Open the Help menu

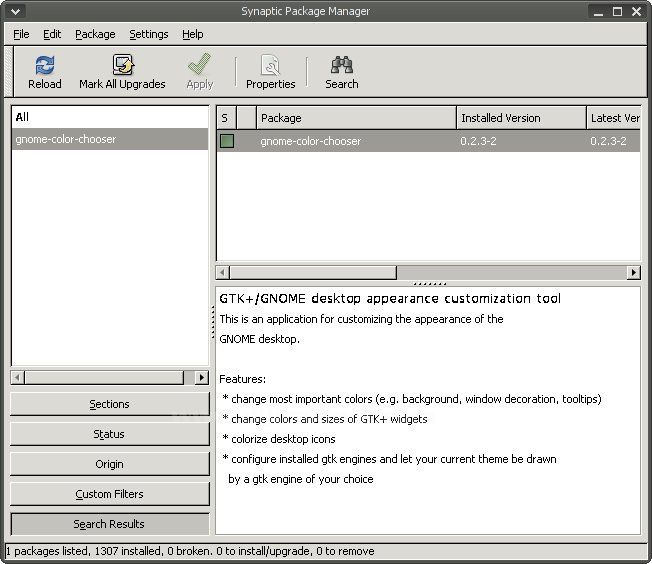193,34
